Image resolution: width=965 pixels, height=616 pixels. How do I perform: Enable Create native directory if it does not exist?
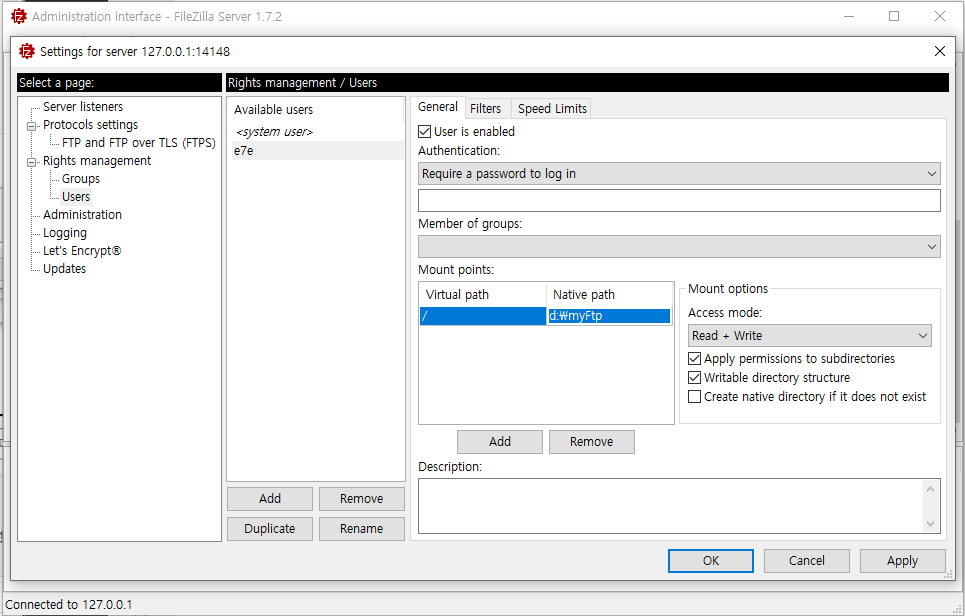click(694, 397)
